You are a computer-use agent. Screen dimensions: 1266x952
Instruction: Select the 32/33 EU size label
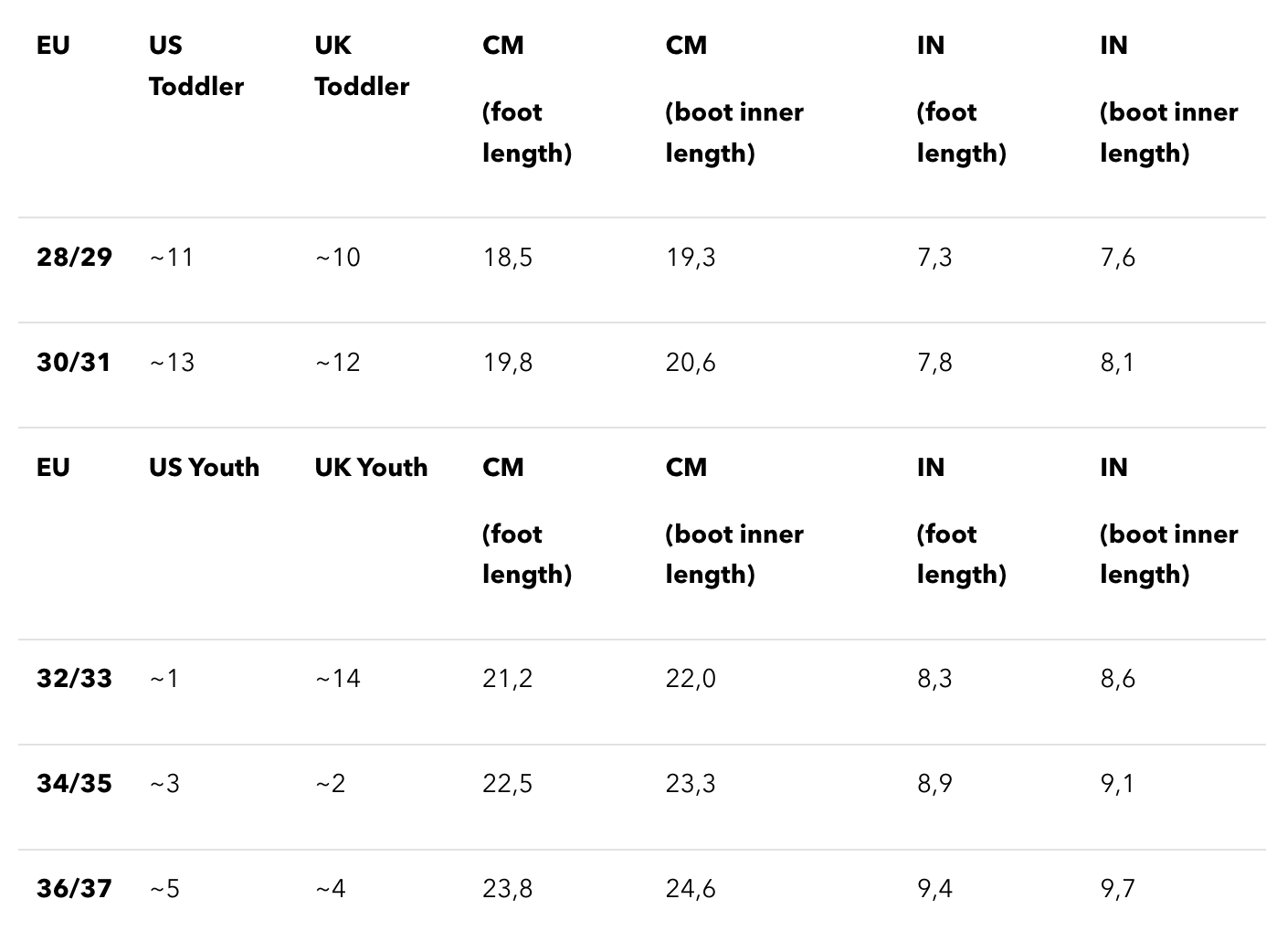pyautogui.click(x=74, y=678)
